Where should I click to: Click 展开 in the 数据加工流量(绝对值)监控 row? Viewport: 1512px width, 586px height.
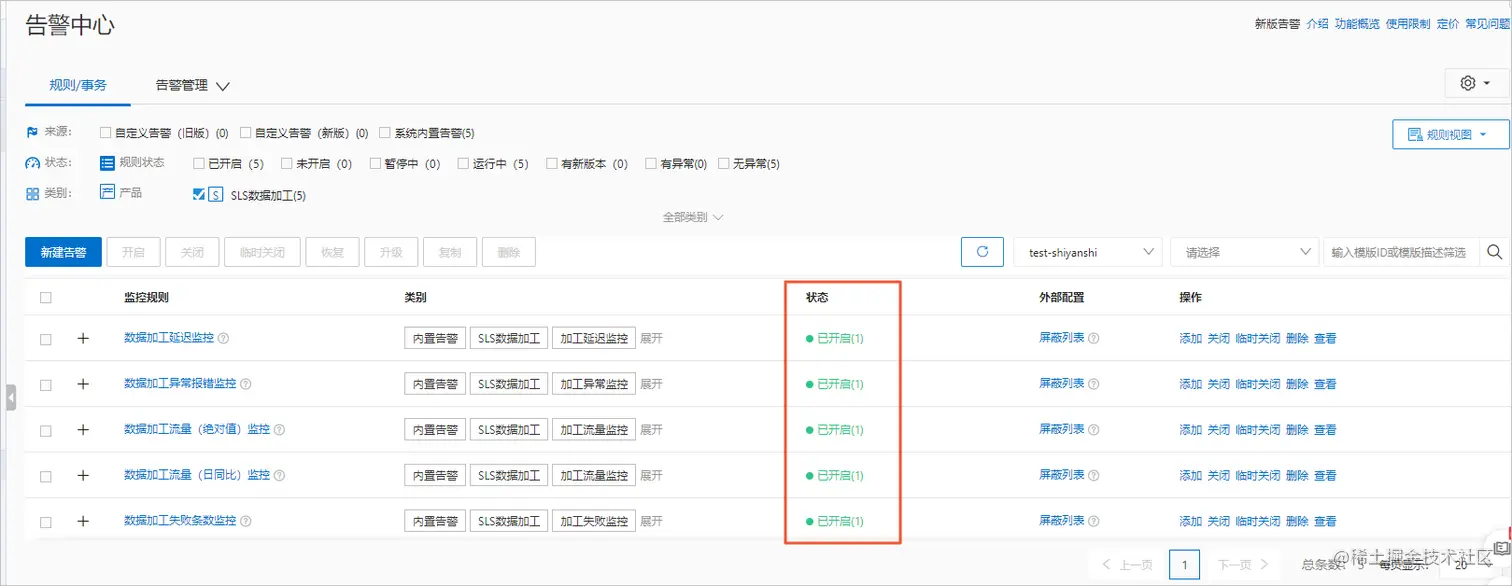click(651, 430)
